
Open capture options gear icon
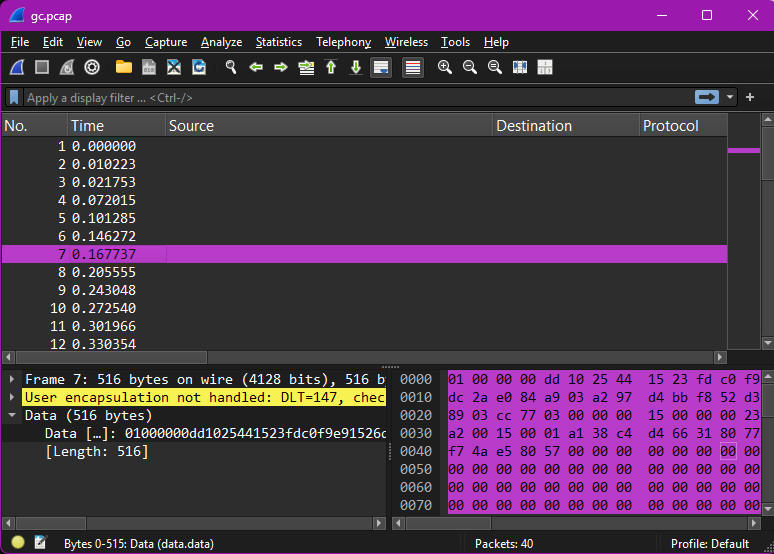(92, 67)
